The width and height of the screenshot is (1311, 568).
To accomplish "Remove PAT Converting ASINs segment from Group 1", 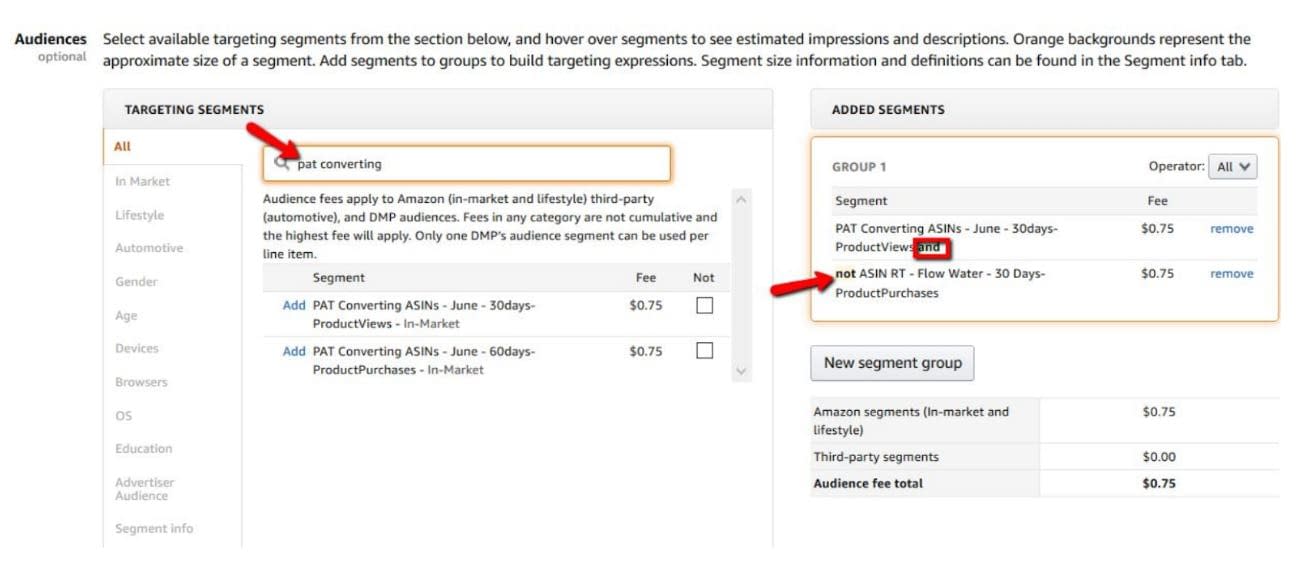I will click(x=1231, y=229).
